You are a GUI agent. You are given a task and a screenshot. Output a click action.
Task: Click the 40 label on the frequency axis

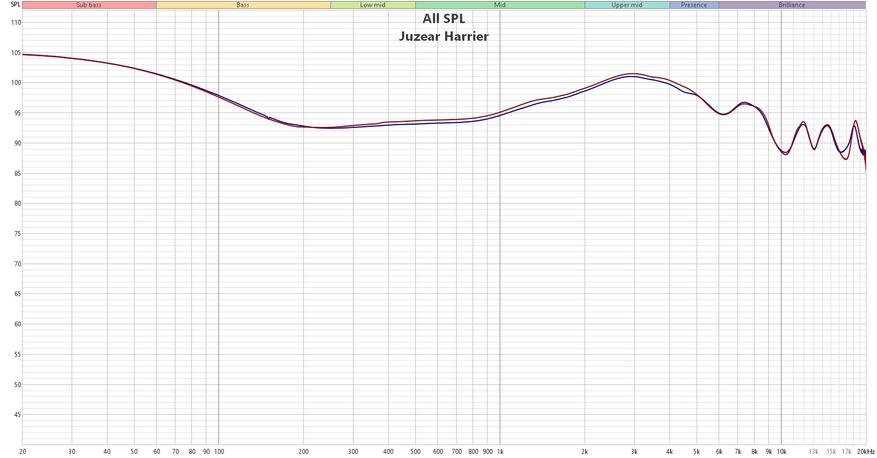tap(107, 451)
